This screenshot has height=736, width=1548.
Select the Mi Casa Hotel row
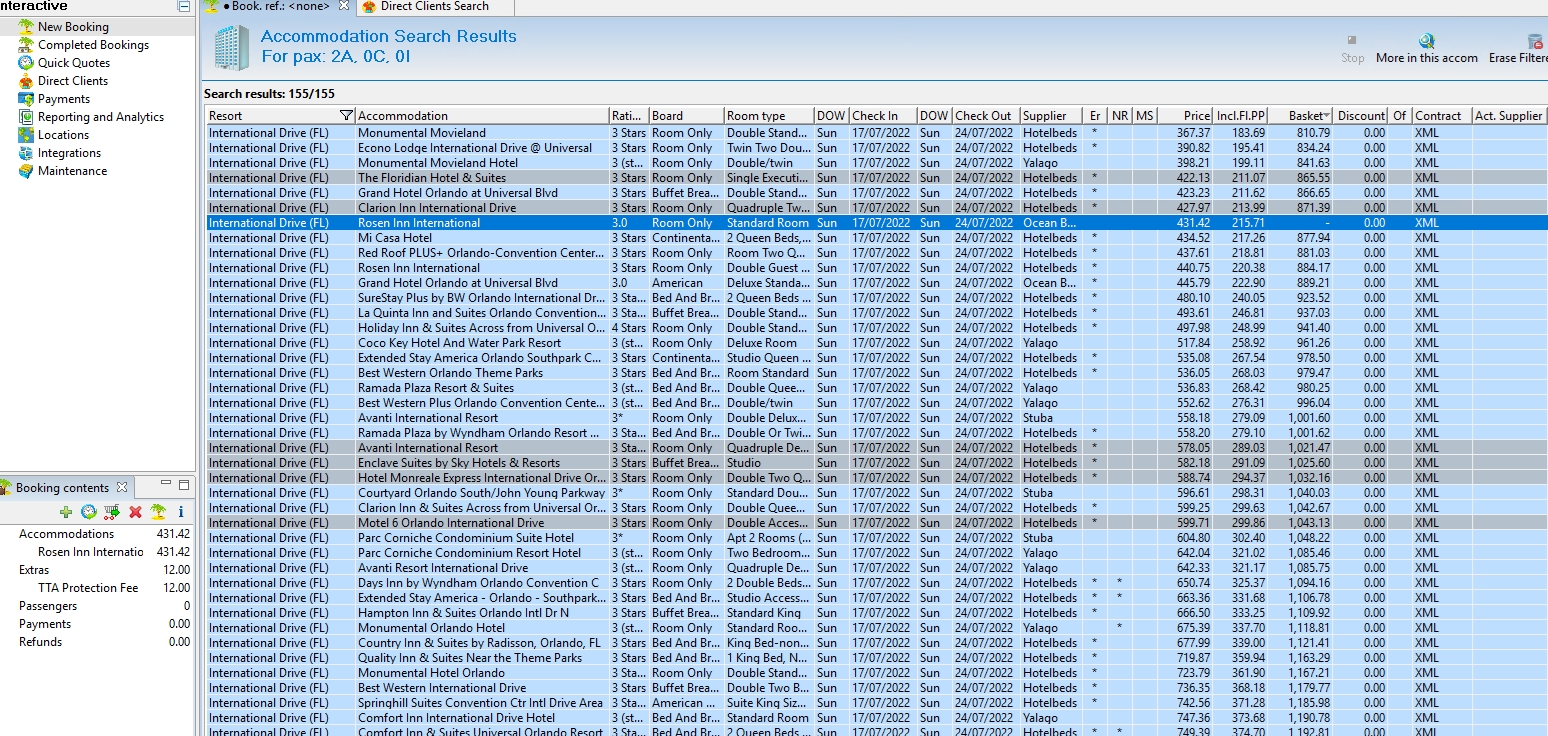tap(876, 238)
